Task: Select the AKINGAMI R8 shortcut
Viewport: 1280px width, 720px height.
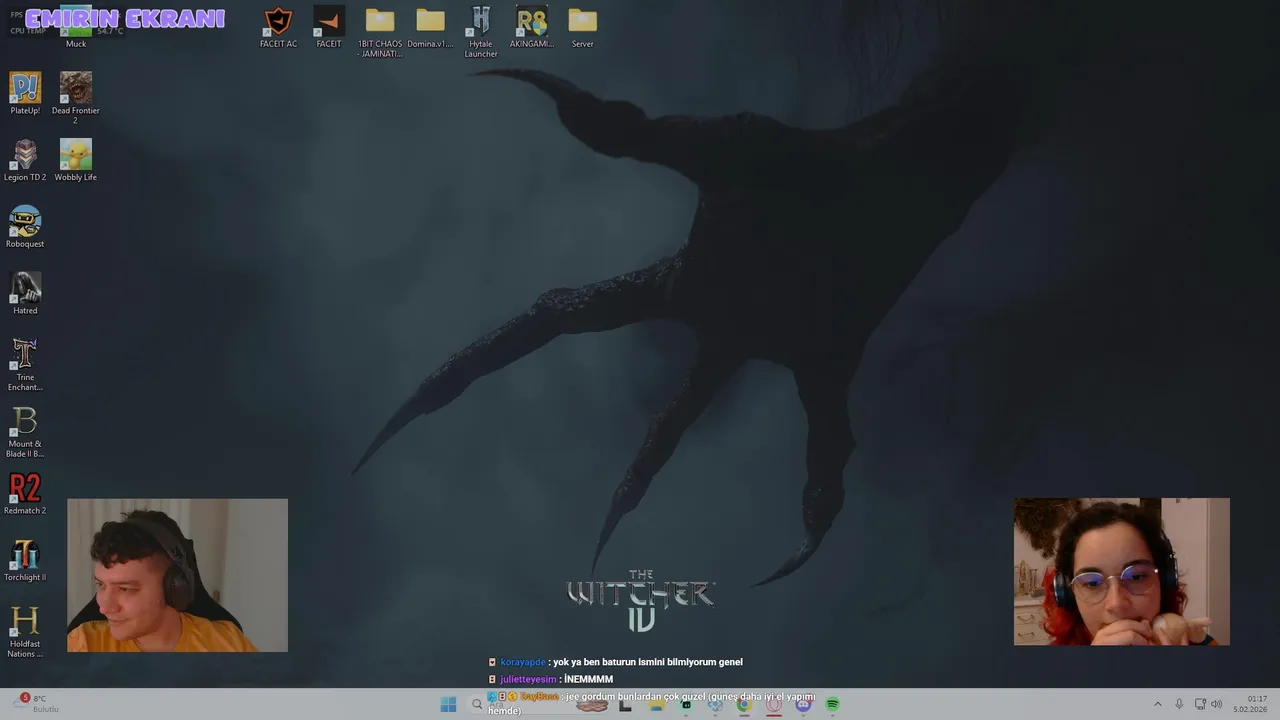Action: tap(532, 27)
